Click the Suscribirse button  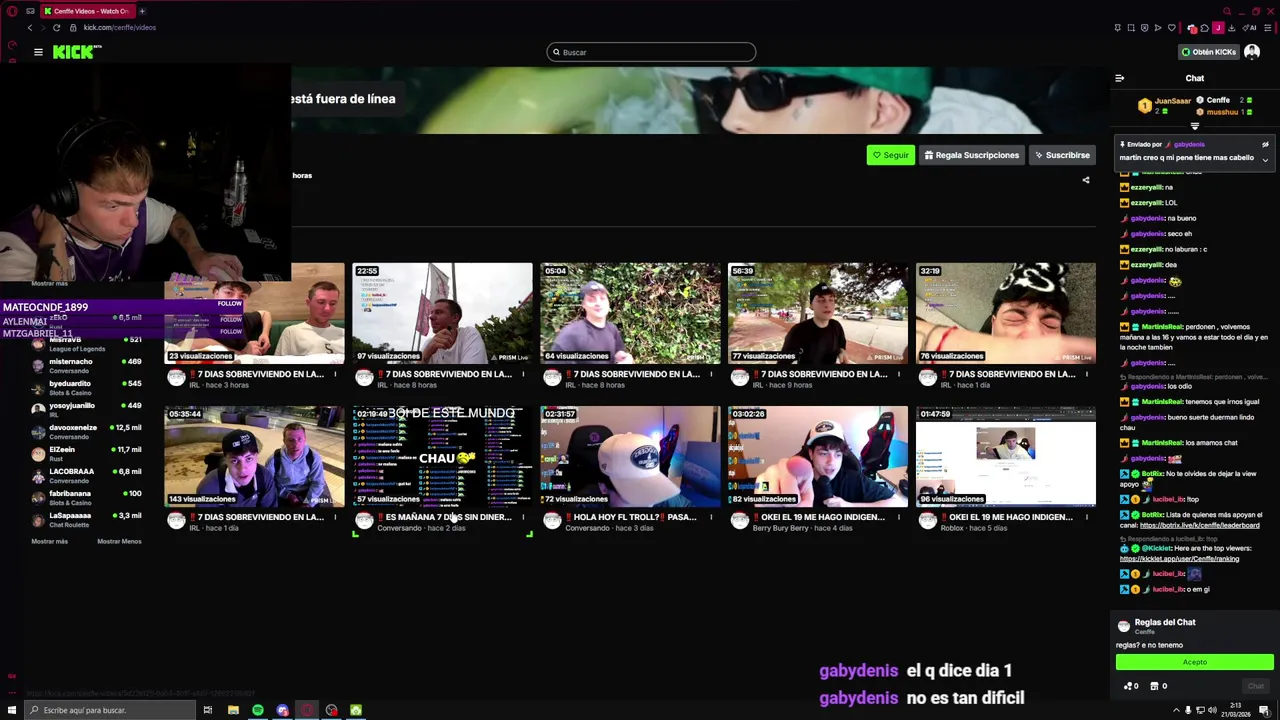[1062, 155]
